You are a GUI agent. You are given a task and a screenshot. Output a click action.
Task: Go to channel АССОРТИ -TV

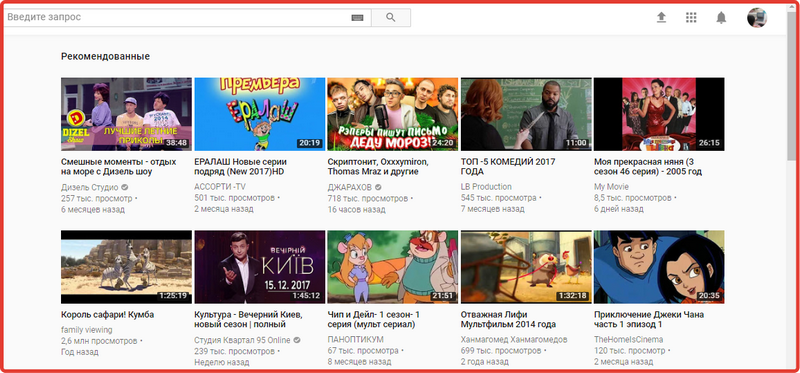220,187
